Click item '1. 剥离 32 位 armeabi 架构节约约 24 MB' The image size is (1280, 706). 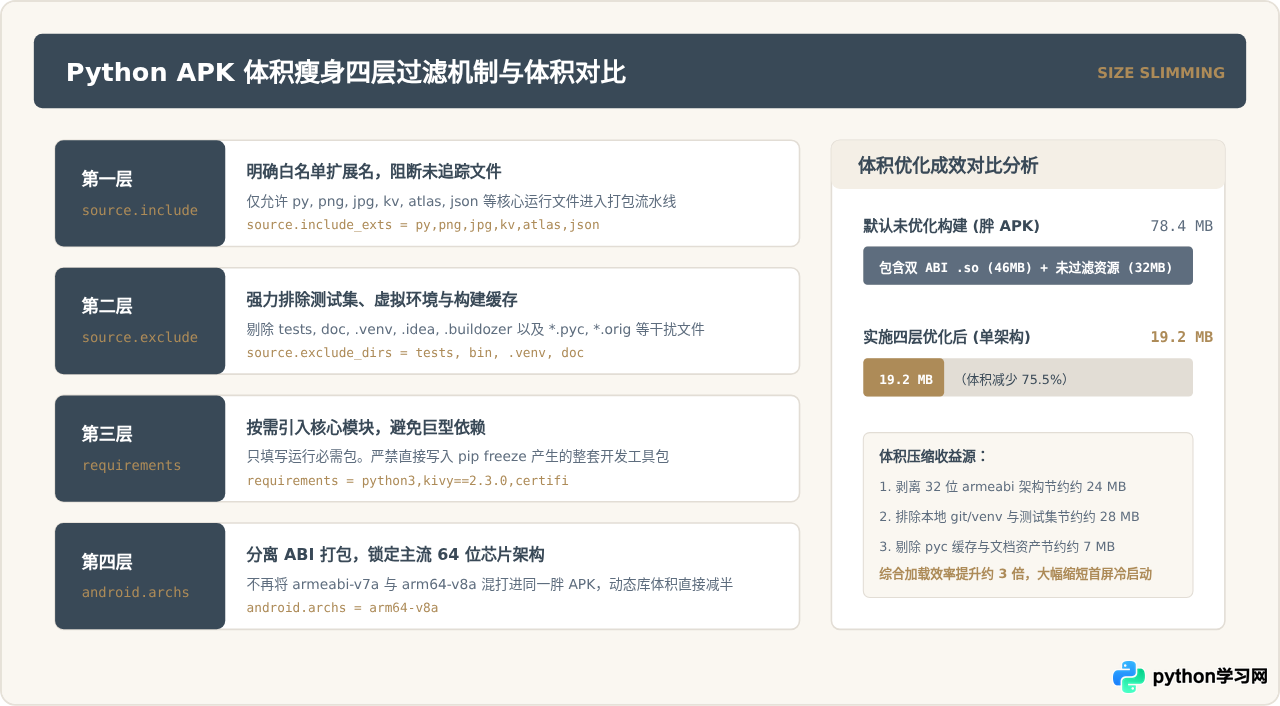tap(1002, 486)
